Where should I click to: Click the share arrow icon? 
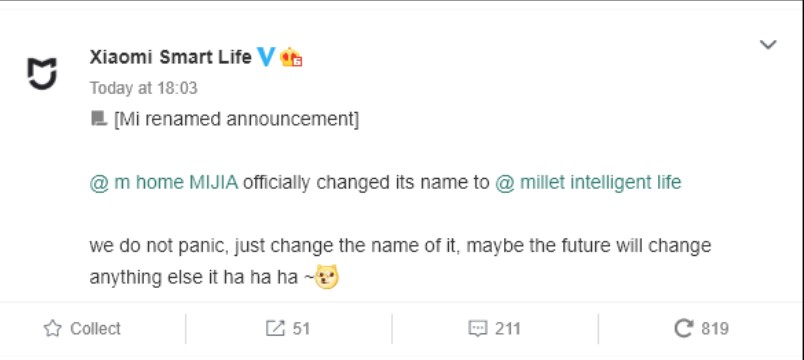point(275,328)
